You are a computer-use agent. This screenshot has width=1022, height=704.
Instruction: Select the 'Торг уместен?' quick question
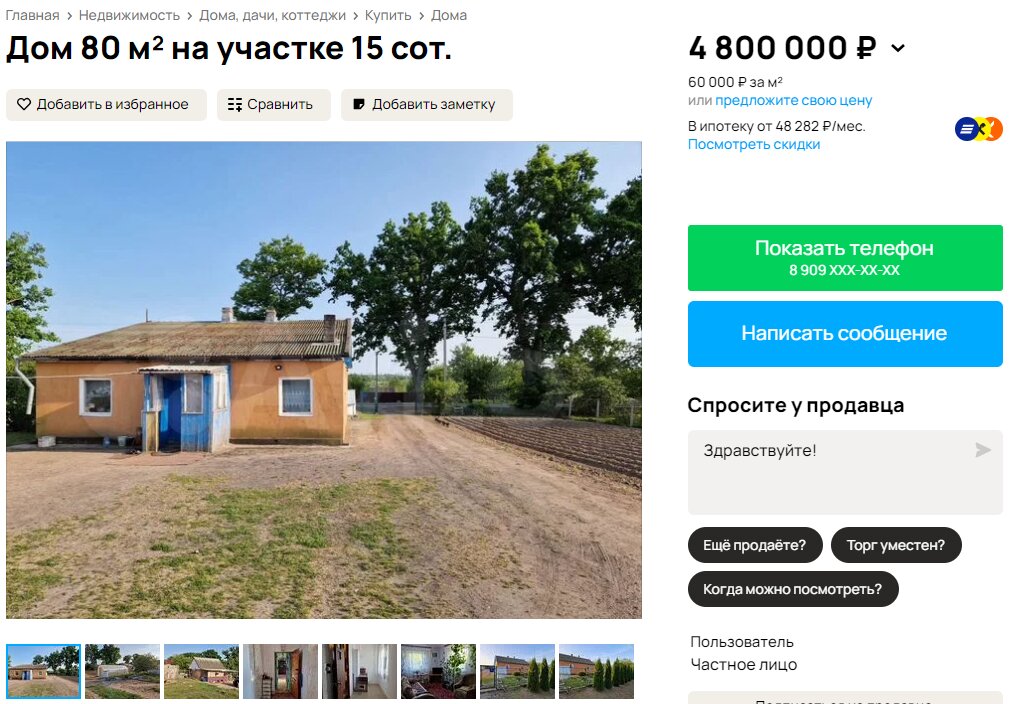(x=896, y=545)
